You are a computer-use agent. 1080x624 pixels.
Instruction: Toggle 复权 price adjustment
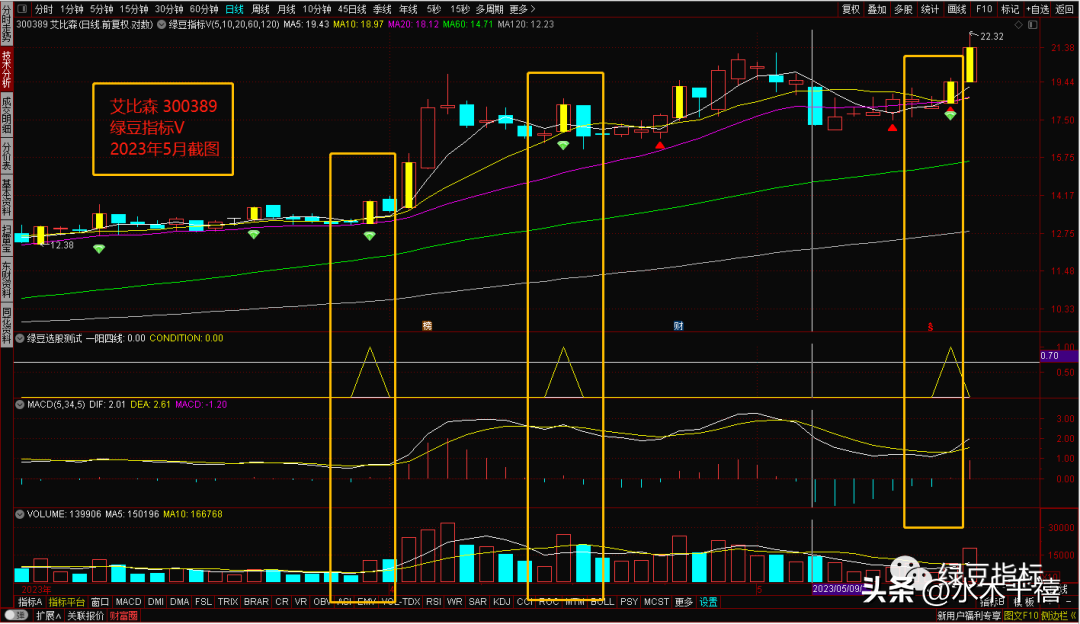850,8
